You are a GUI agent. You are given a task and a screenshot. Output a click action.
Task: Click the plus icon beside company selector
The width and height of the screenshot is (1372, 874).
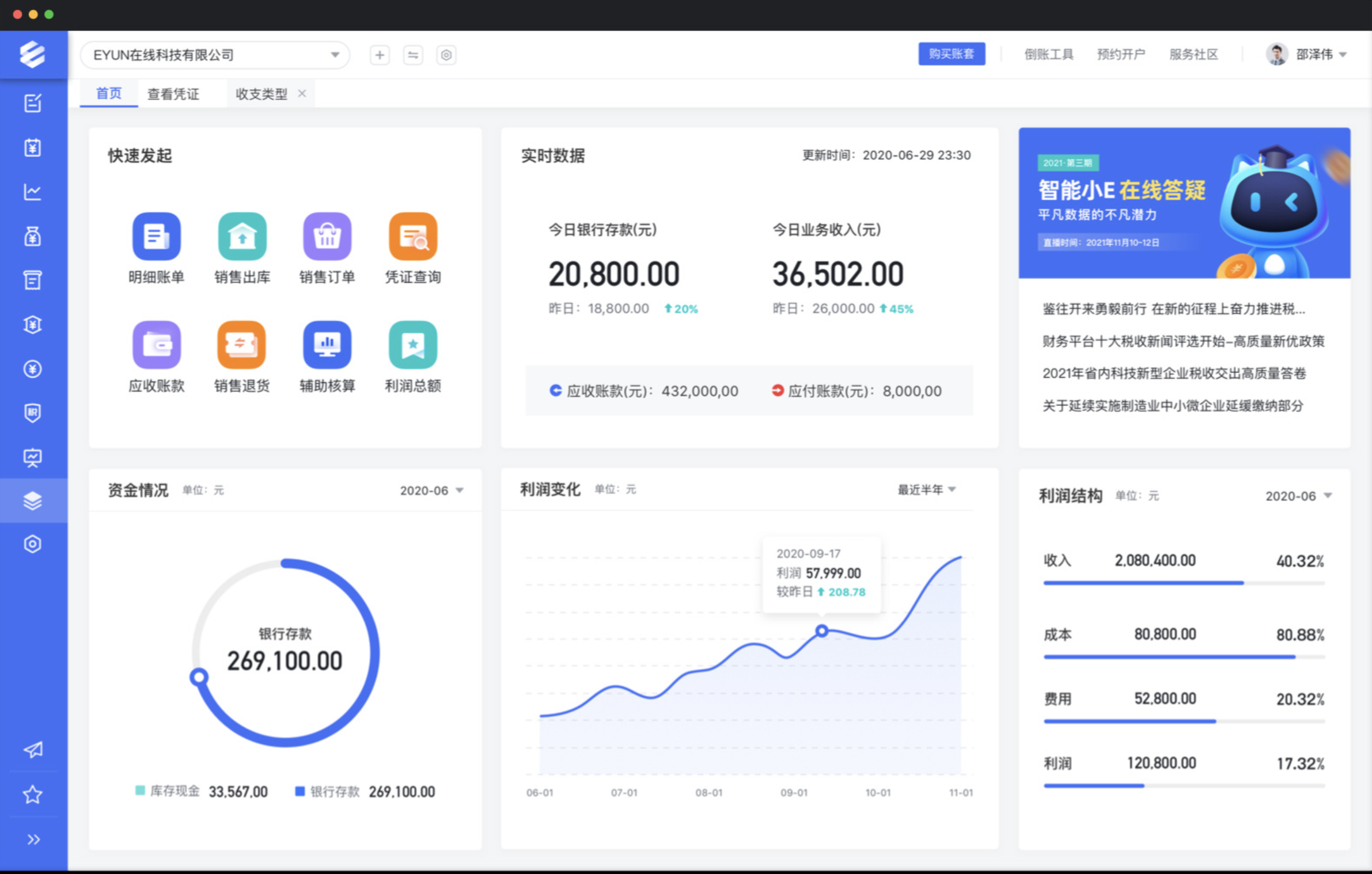tap(380, 55)
